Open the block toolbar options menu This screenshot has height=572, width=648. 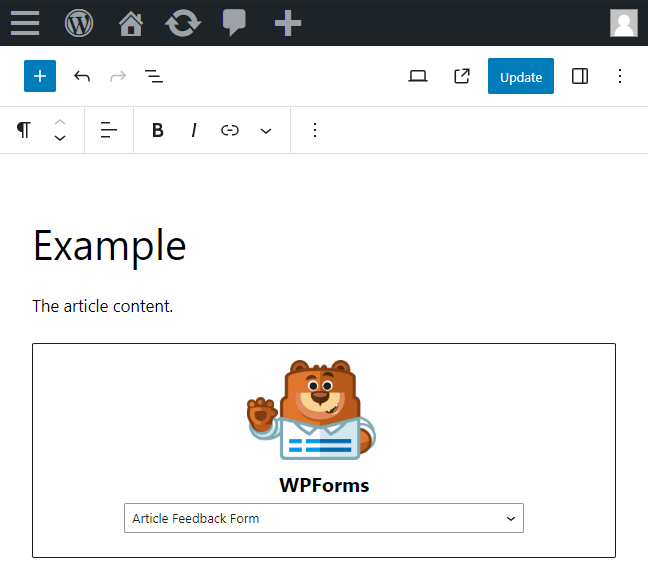(315, 130)
